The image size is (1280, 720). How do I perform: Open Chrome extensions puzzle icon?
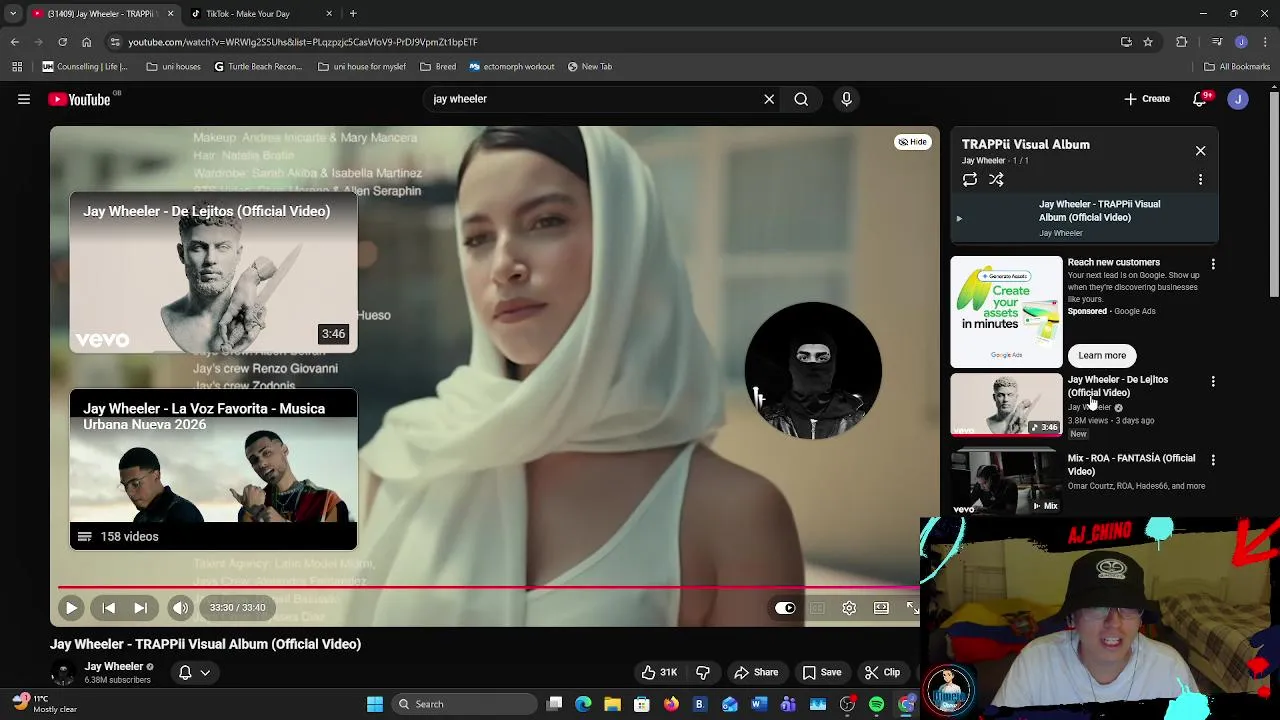click(x=1182, y=42)
